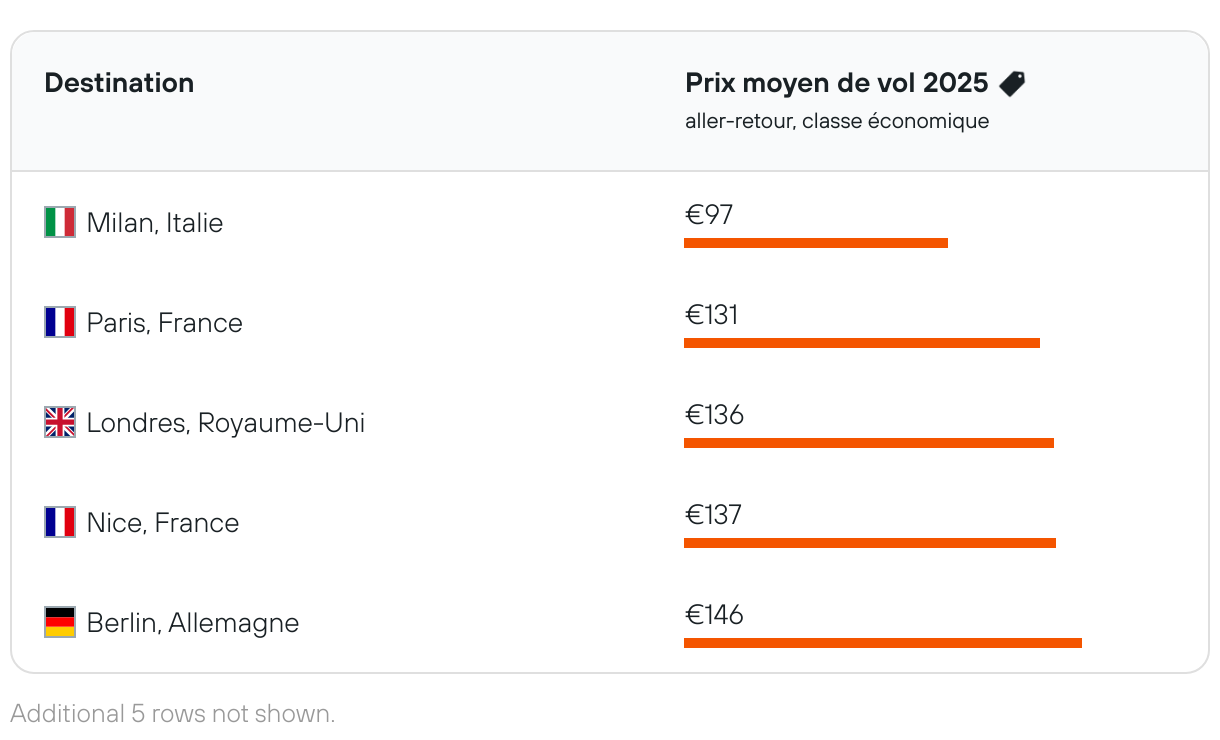
Task: Click the orange bar for €97
Action: pyautogui.click(x=815, y=243)
